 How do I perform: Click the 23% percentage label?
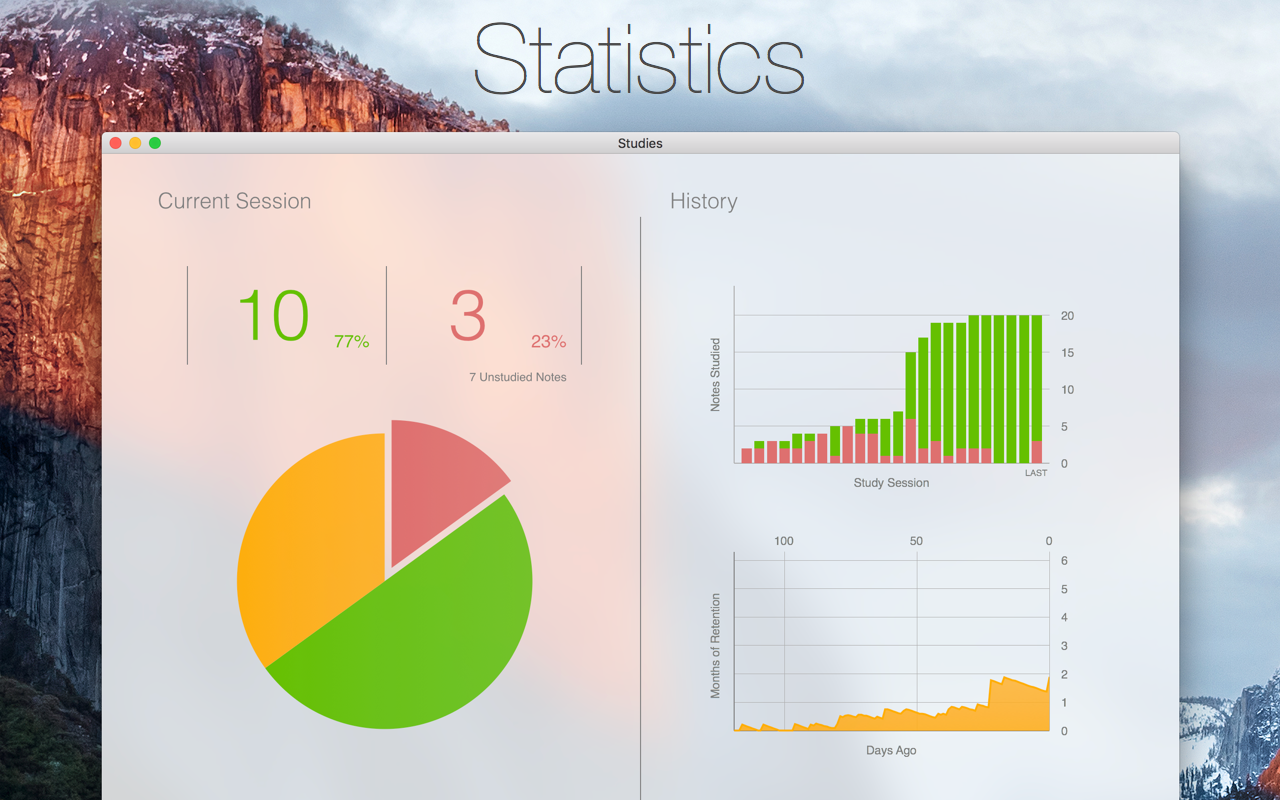tap(549, 341)
